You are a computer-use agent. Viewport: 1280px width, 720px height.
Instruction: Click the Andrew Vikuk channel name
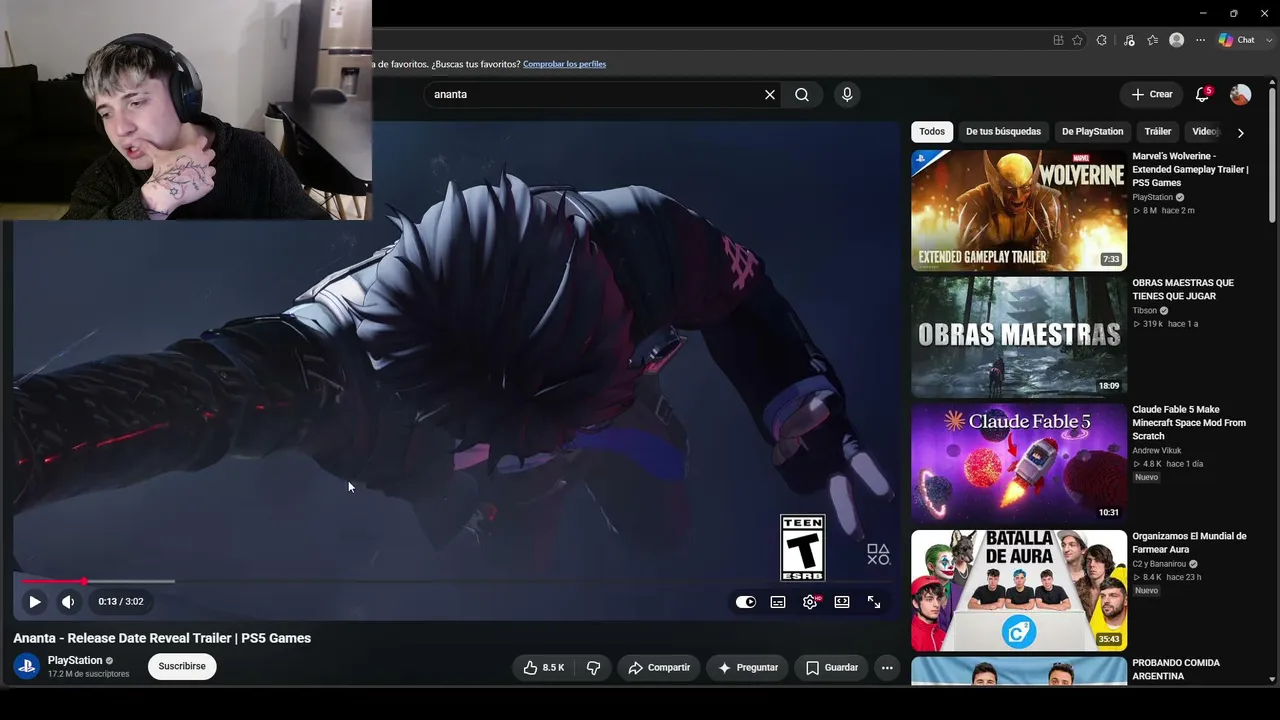click(1157, 451)
